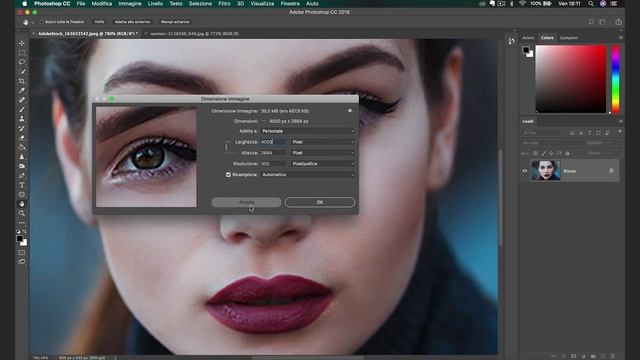Screen dimensions: 640x360
Task: Open macOS Spotlight search
Action: [591, 4]
